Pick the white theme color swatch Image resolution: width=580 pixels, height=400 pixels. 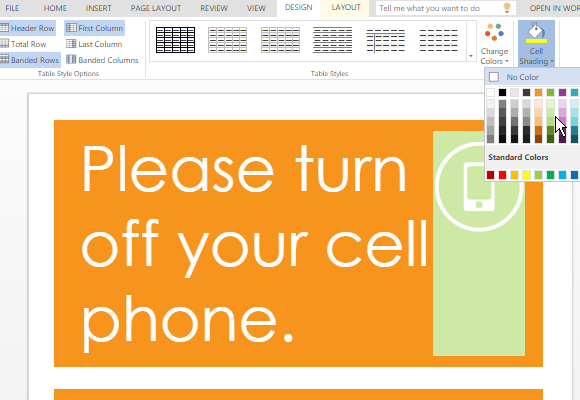(490, 93)
